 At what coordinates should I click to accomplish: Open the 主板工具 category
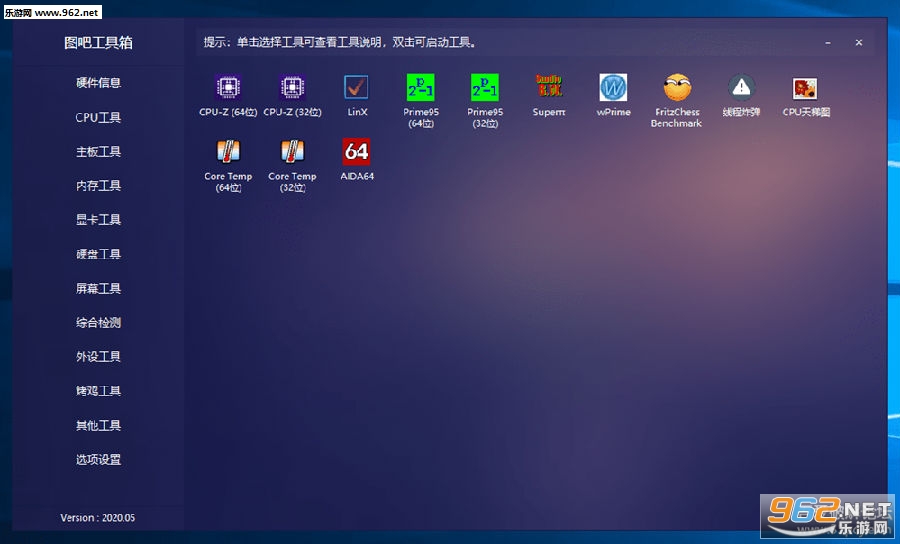[98, 151]
